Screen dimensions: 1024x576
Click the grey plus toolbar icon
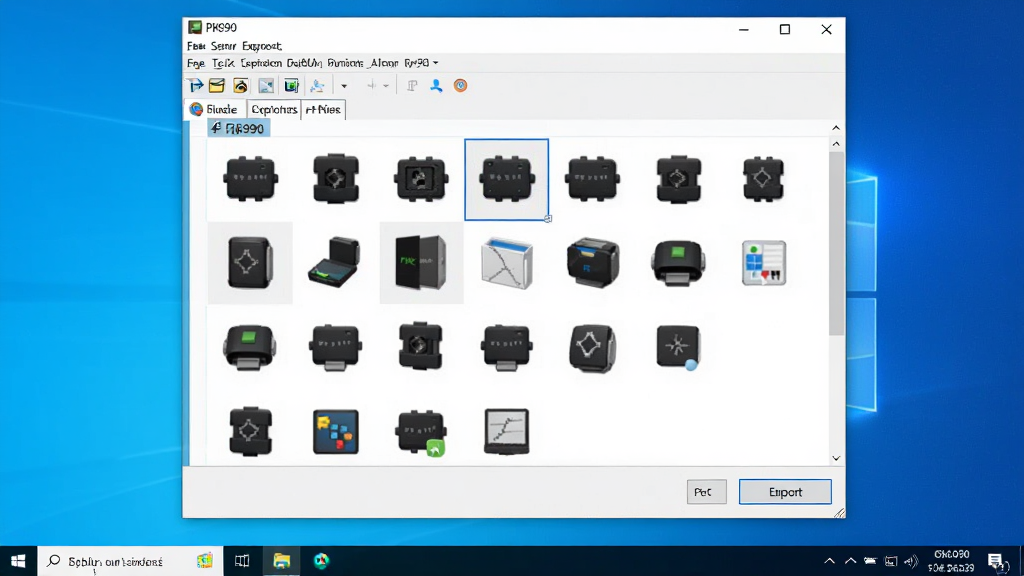click(x=372, y=86)
